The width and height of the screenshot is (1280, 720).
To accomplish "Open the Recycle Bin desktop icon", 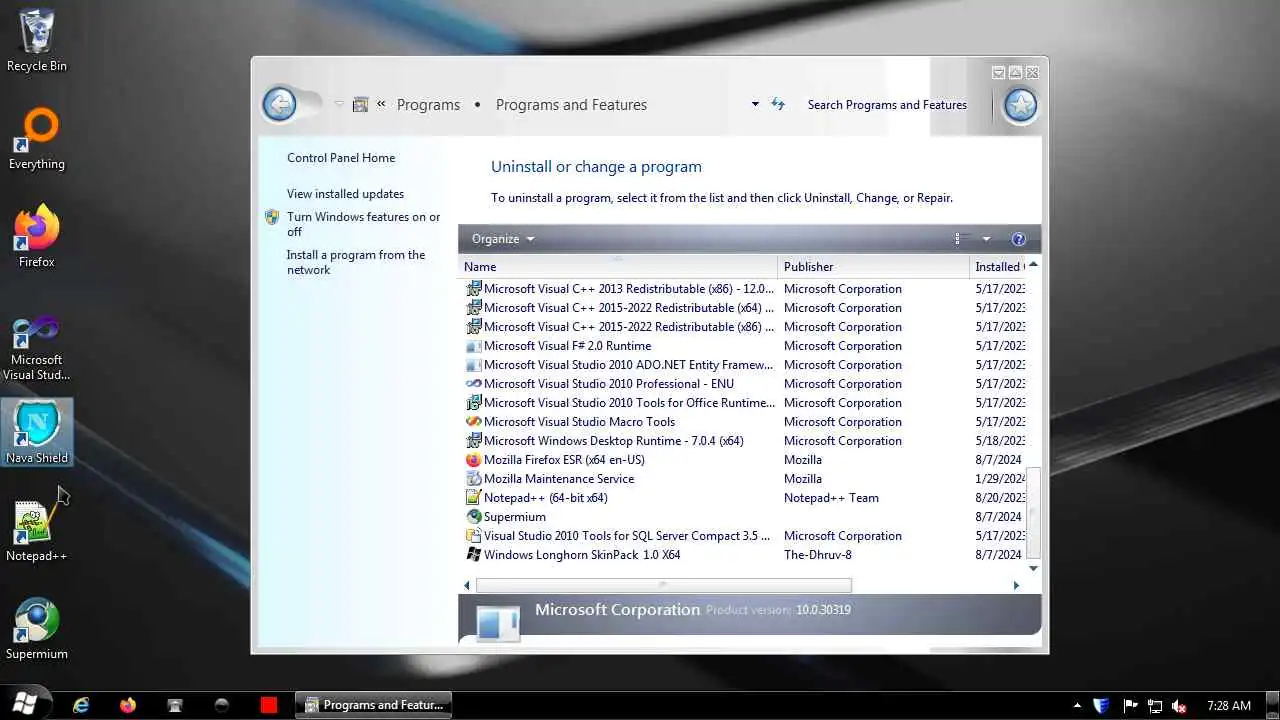I will tap(37, 40).
